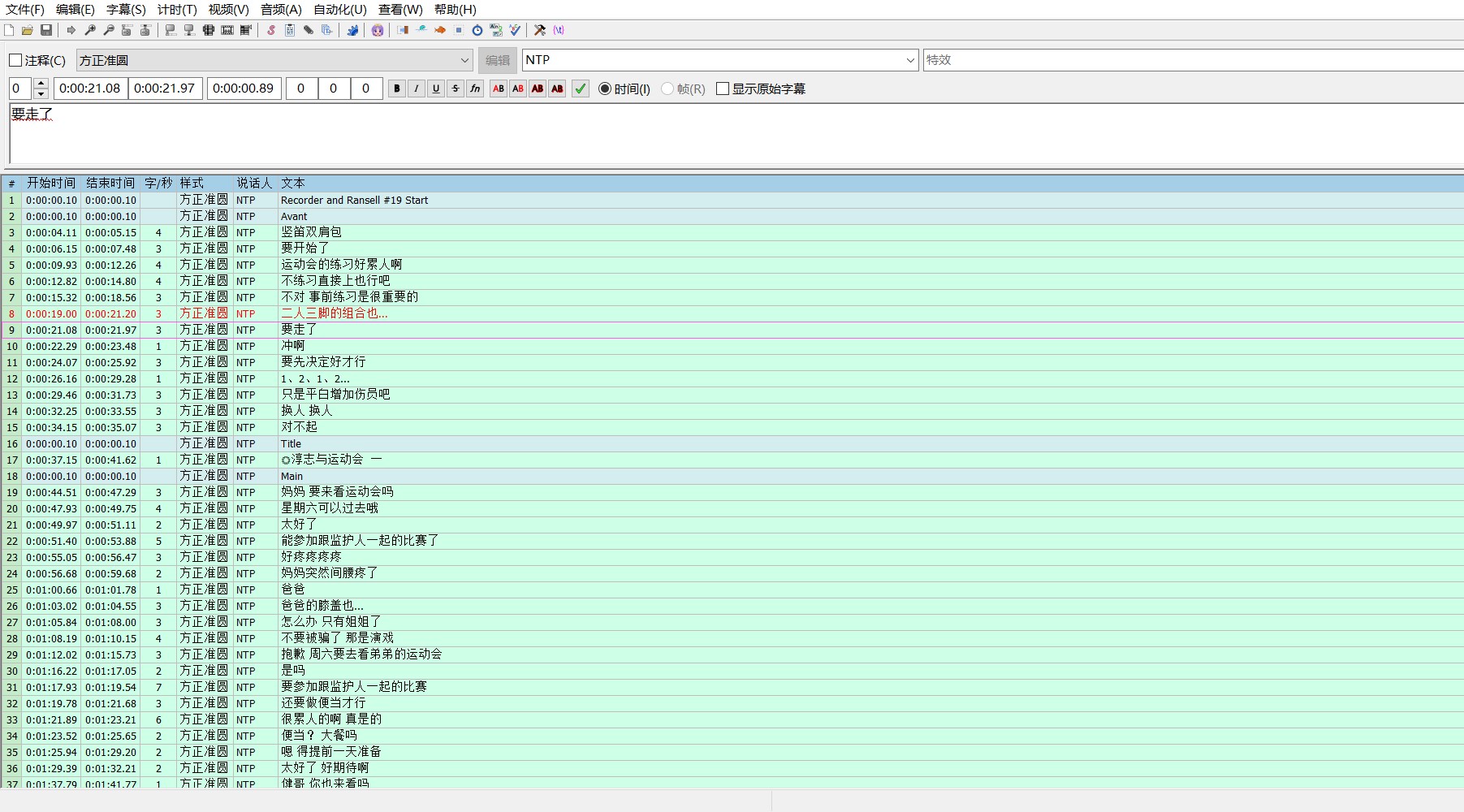The height and width of the screenshot is (812, 1464).
Task: Pick outline color with third AB button
Action: coord(538,89)
